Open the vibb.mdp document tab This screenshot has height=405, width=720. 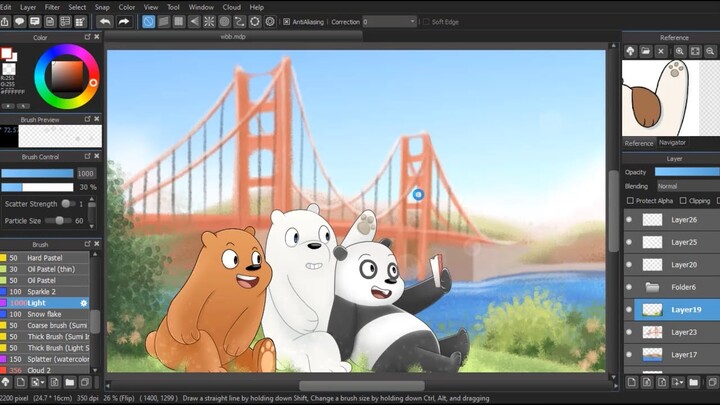(233, 37)
